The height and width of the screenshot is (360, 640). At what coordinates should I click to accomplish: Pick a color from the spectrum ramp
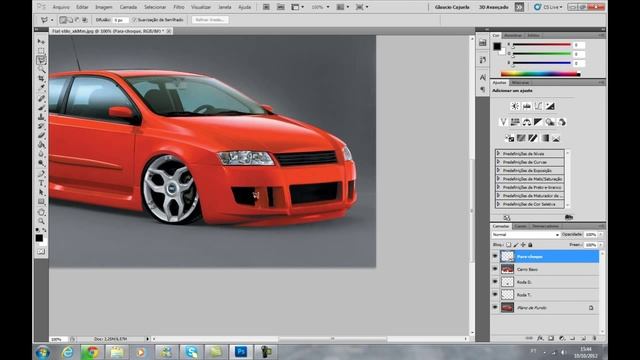540,74
